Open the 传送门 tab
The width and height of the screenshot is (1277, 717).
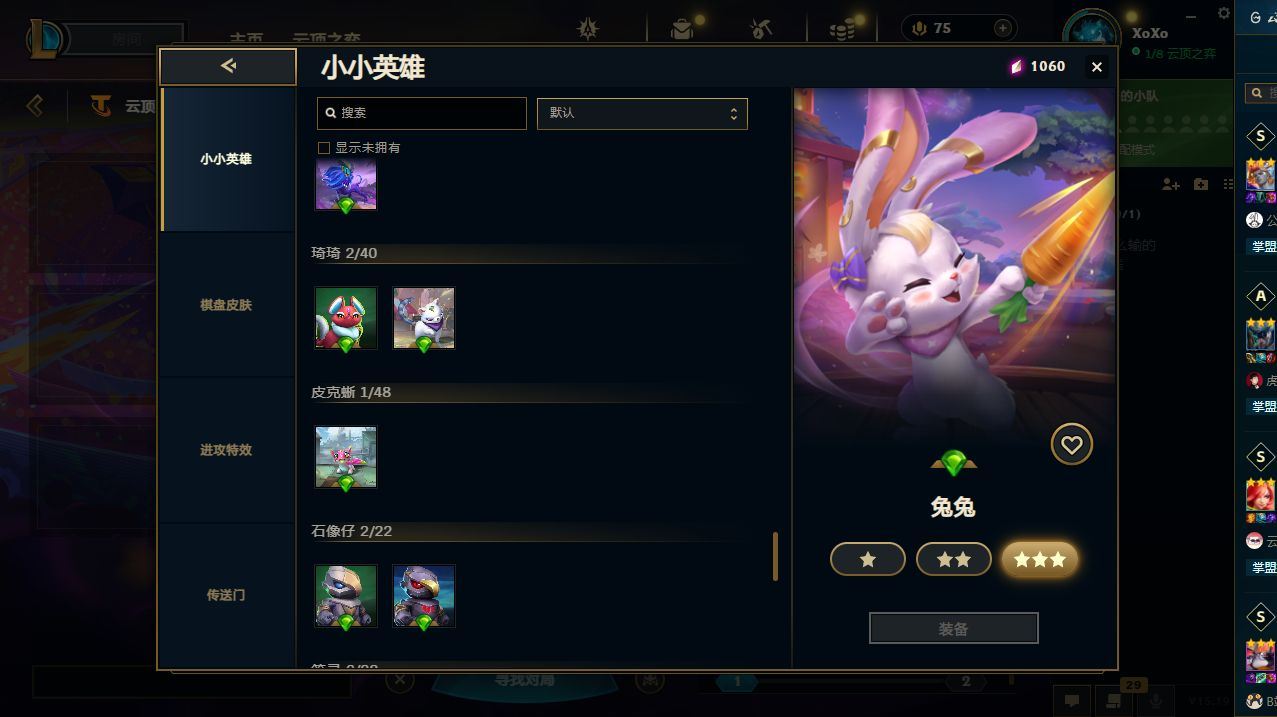(228, 595)
